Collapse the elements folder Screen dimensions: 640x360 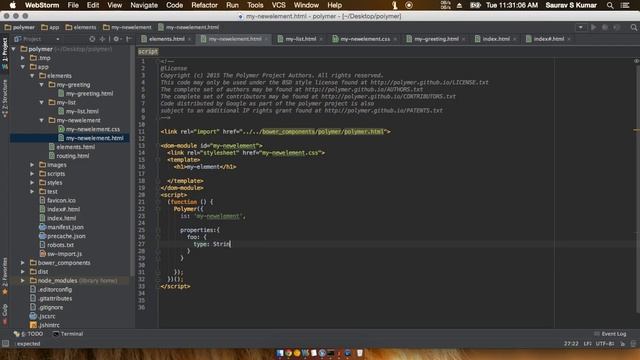coord(32,76)
